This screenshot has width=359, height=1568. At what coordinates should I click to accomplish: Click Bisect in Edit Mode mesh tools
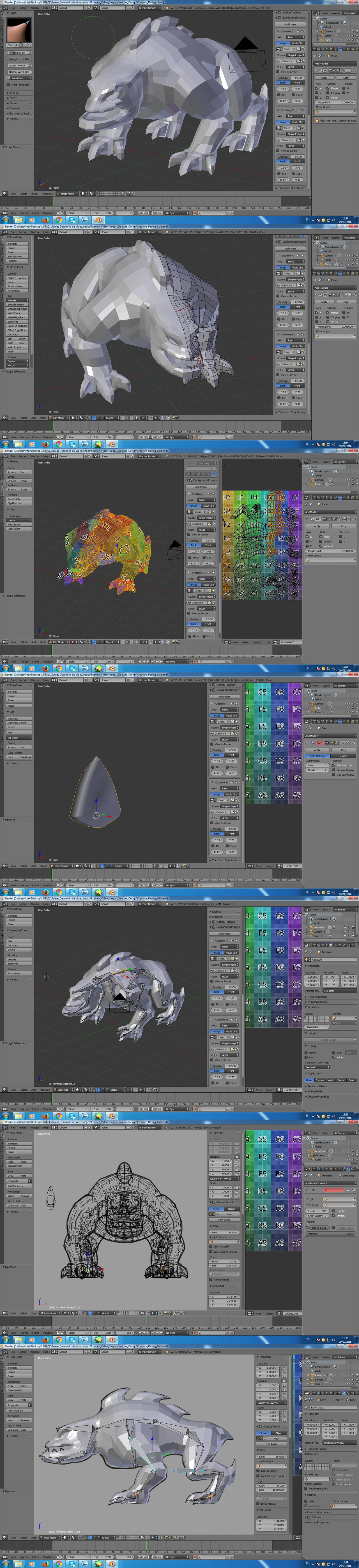tap(17, 351)
